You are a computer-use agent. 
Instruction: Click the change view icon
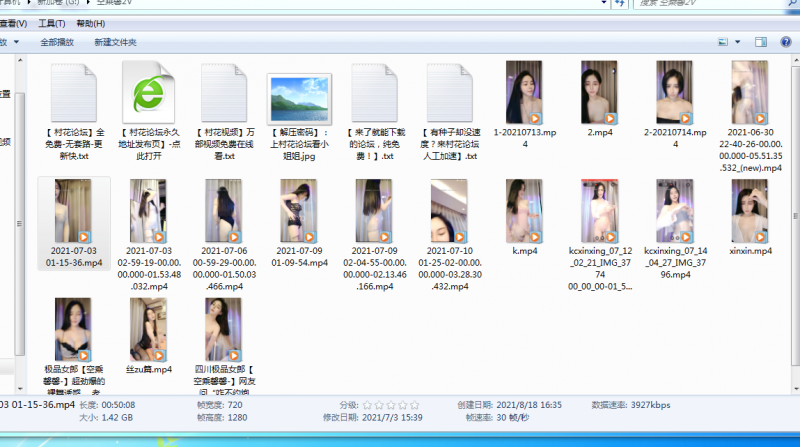[723, 42]
